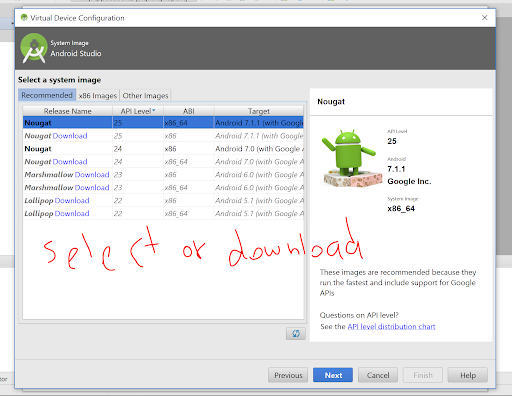The width and height of the screenshot is (512, 396).
Task: Click API level 22 cell in Lollipop x86 row
Action: (x=138, y=201)
